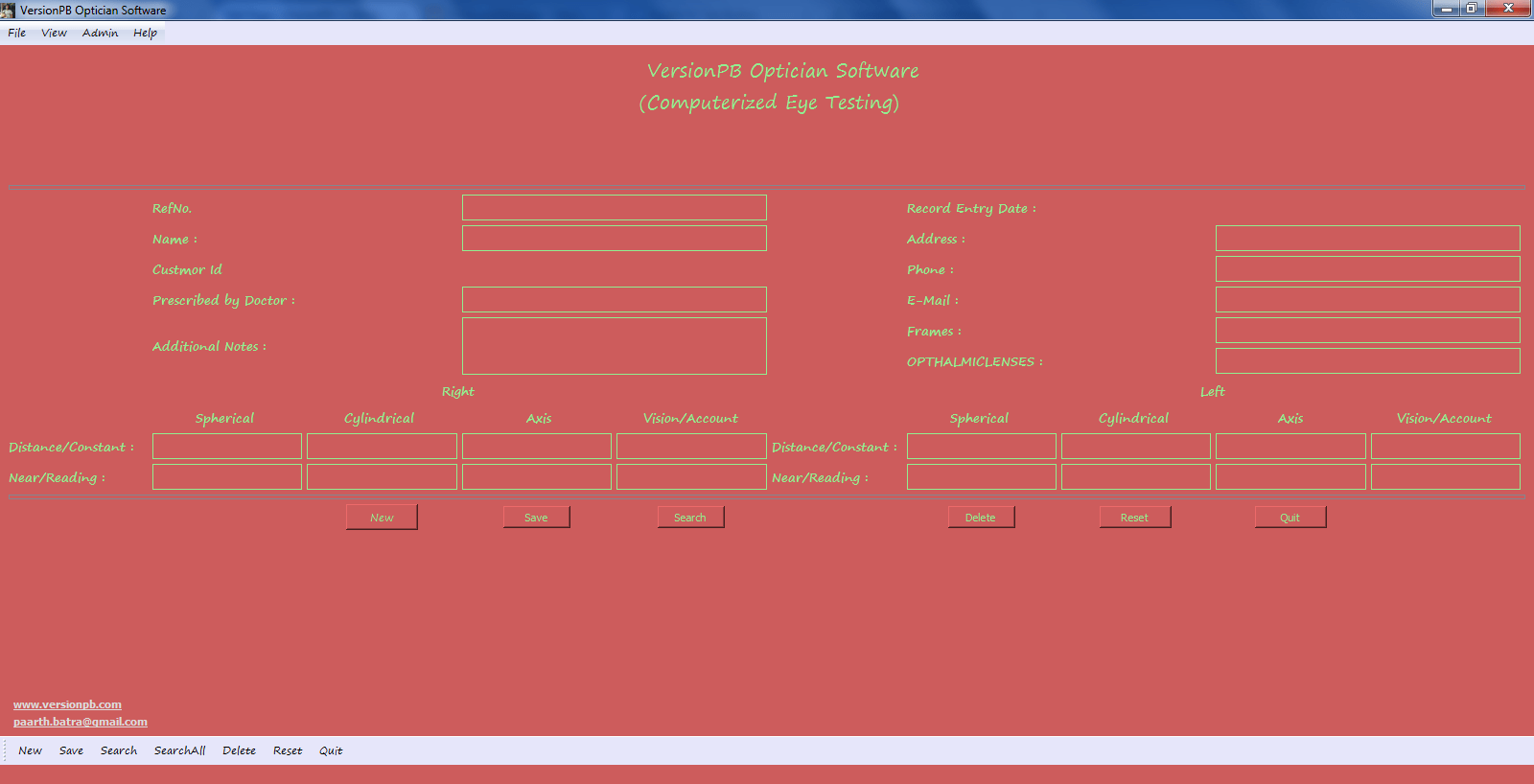Click the E-Mail input field

coord(1367,300)
